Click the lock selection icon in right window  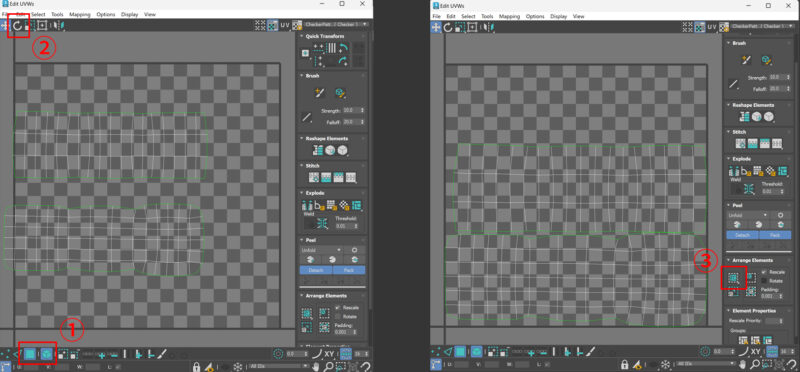point(624,365)
